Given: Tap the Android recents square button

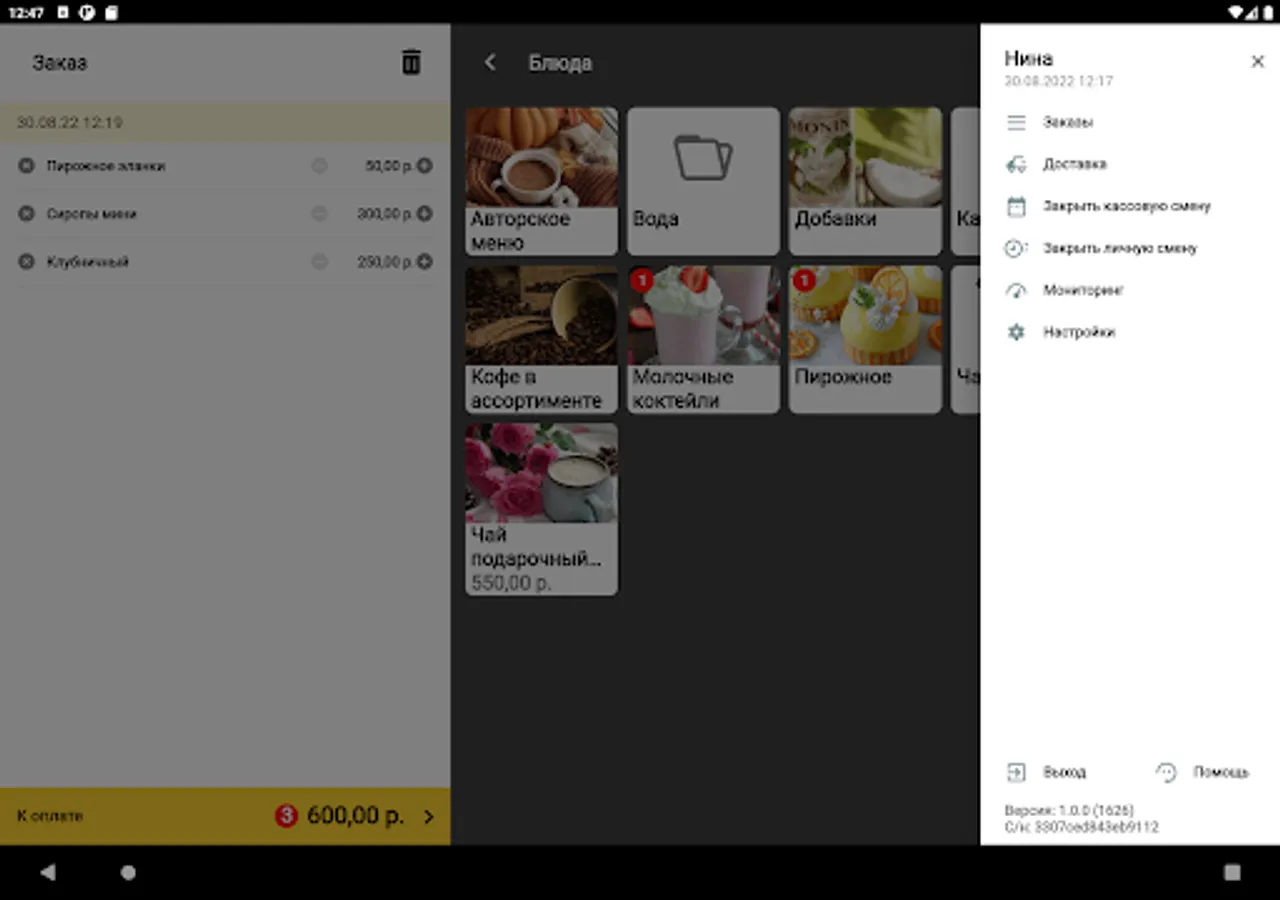Looking at the screenshot, I should [x=1232, y=872].
